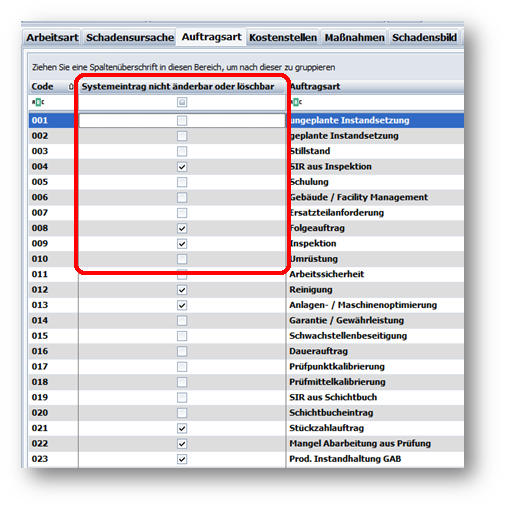Viewport: 506px width, 510px height.
Task: Toggle the Systemeintrag checkbox for row 014
Action: coord(182,321)
